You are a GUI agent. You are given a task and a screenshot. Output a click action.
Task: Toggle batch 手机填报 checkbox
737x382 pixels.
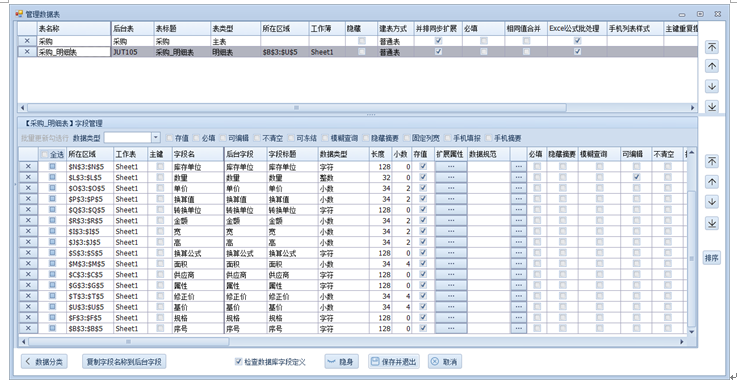(x=447, y=138)
